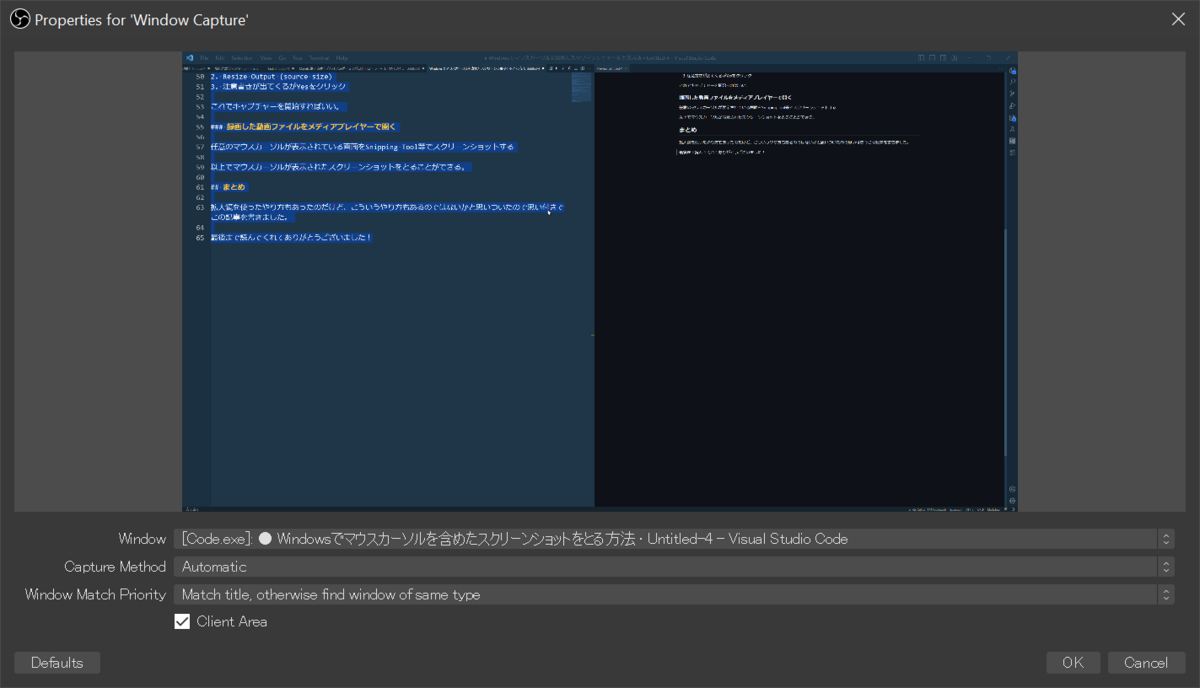The height and width of the screenshot is (688, 1200).
Task: Cancel the Window Capture properties dialog
Action: coord(1146,663)
